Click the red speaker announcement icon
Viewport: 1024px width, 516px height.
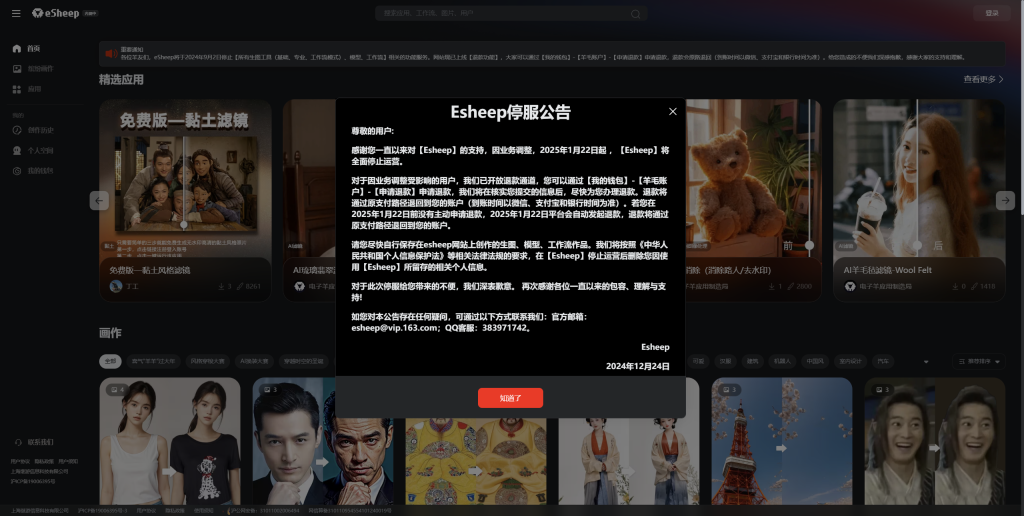111,54
